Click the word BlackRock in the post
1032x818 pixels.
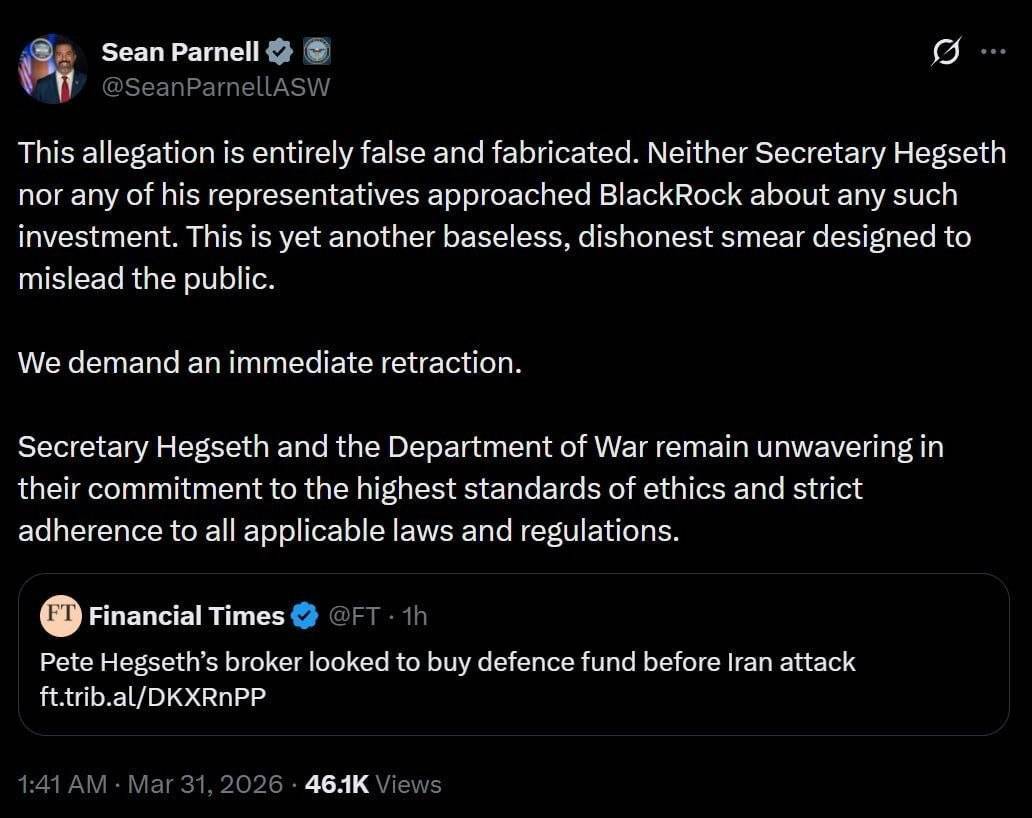(x=670, y=194)
